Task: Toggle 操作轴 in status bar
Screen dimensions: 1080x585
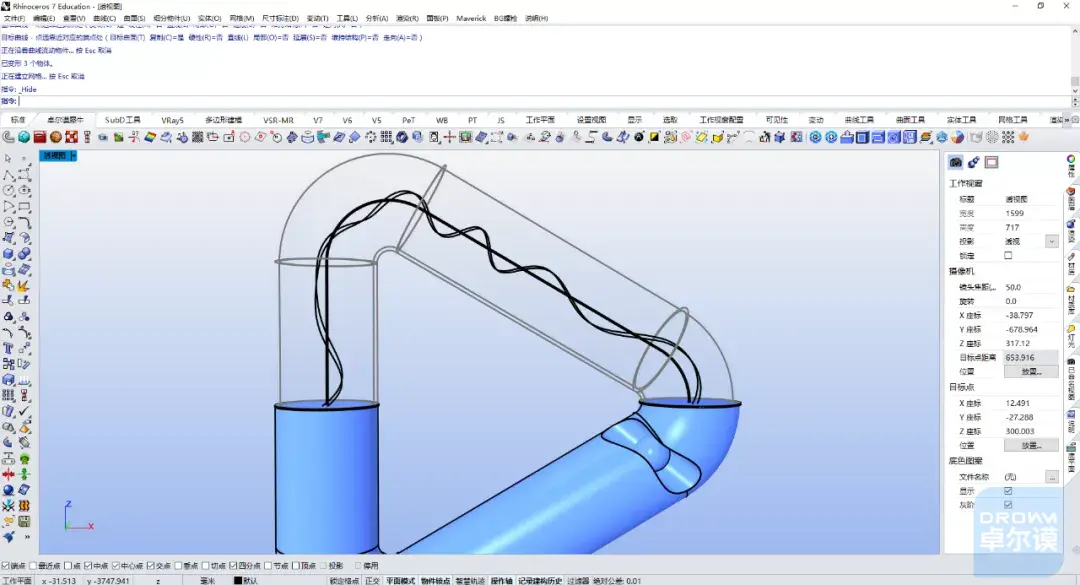Action: coord(501,581)
